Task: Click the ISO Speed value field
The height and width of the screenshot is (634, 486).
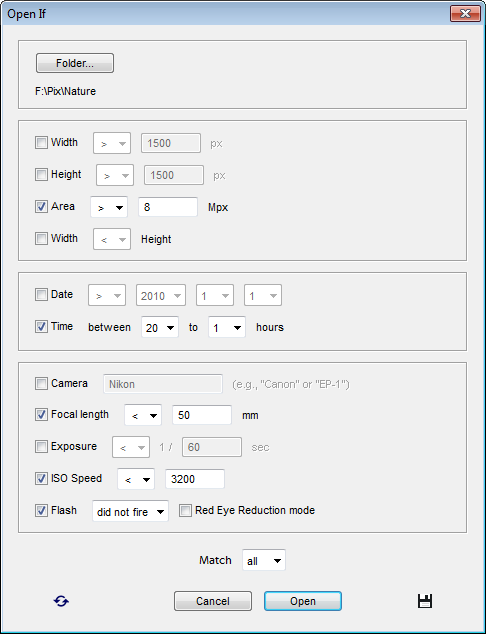Action: pos(195,479)
